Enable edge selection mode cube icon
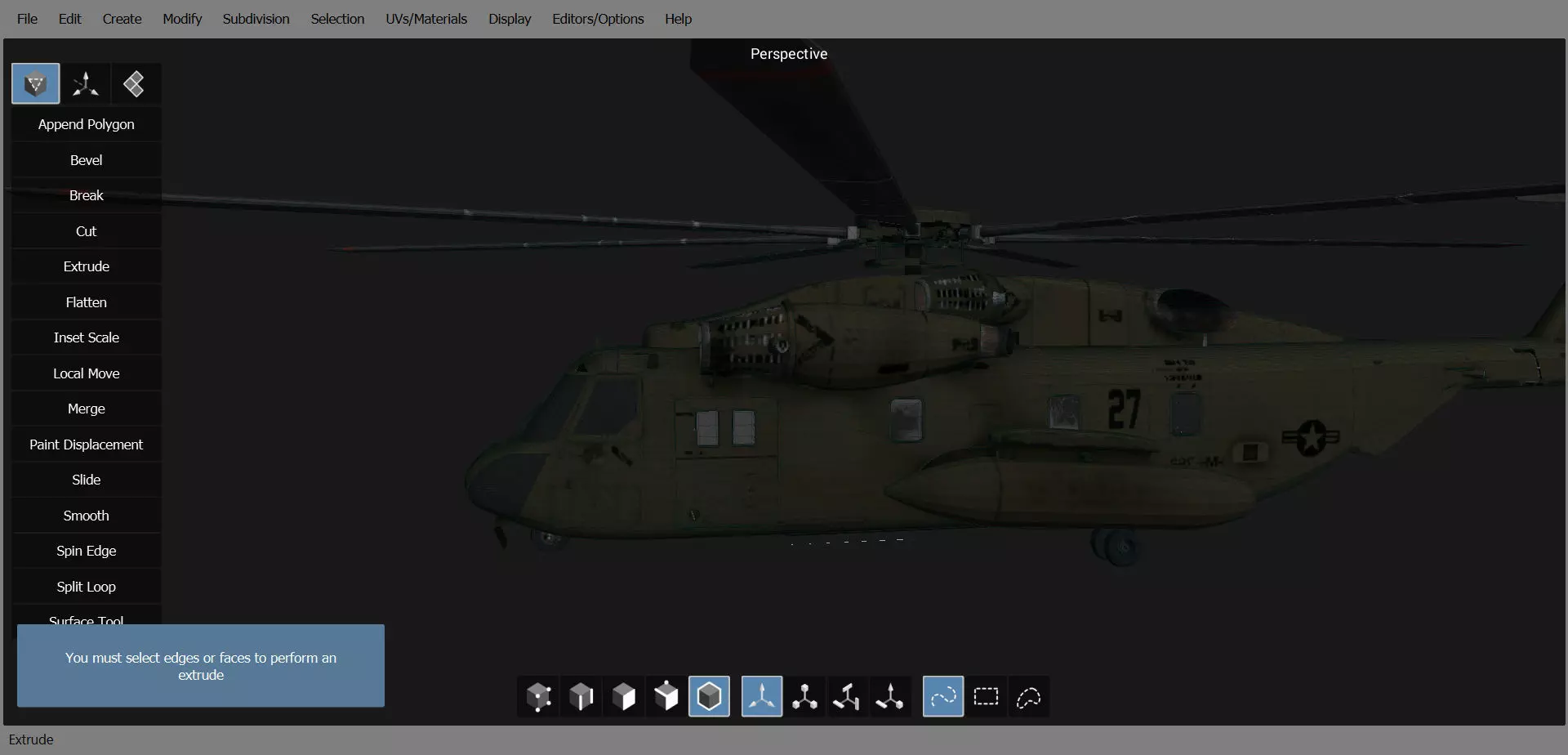 pos(581,697)
